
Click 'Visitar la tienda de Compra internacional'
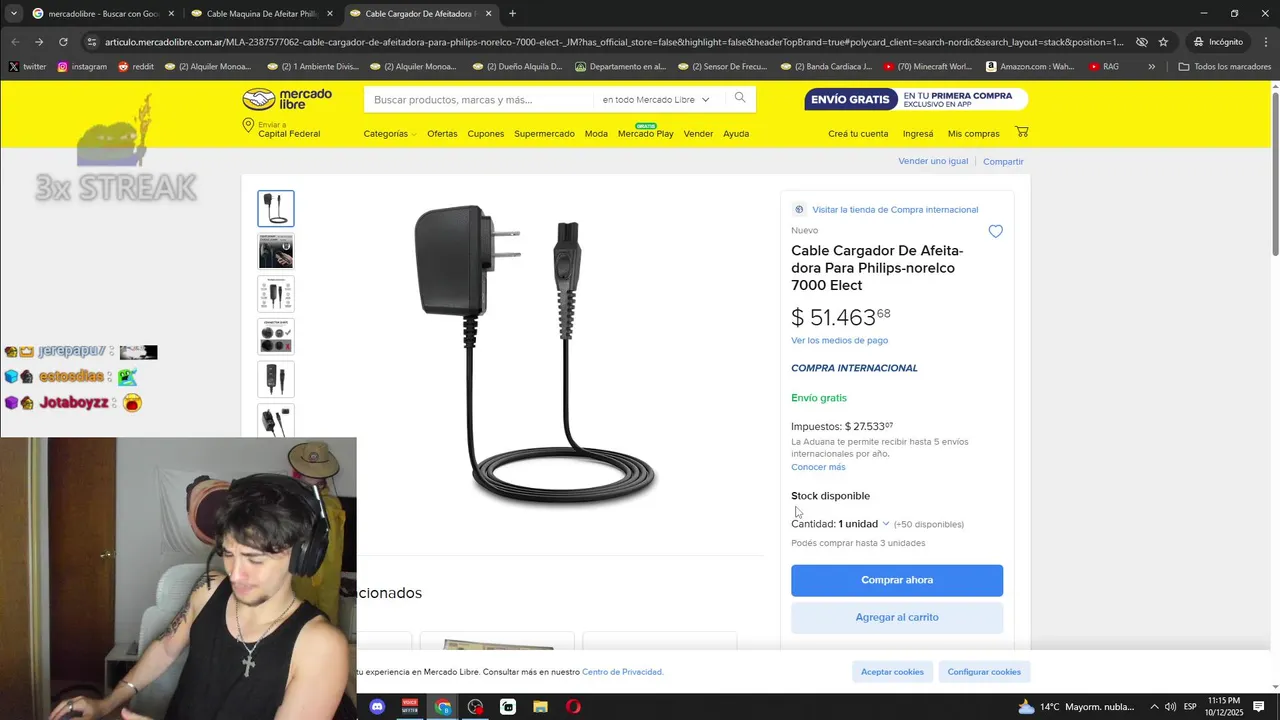coord(895,210)
